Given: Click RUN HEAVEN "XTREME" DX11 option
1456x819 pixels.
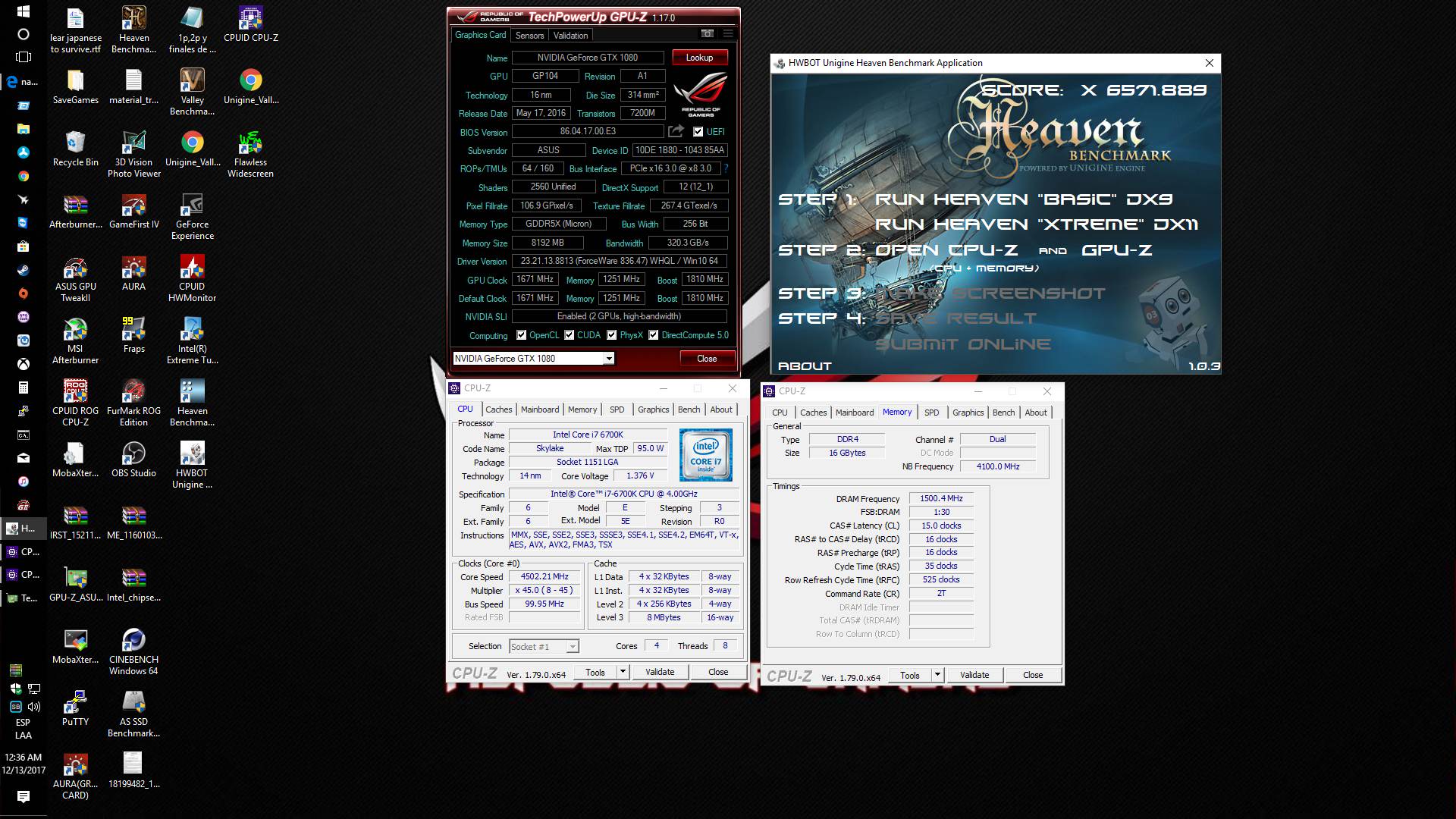Looking at the screenshot, I should click(1037, 224).
